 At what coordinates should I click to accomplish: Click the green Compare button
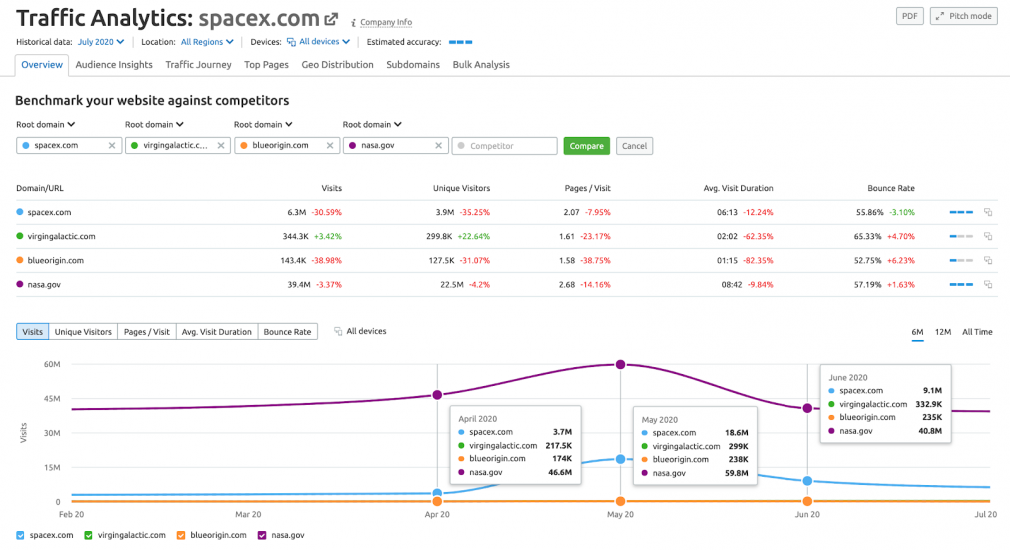click(586, 146)
